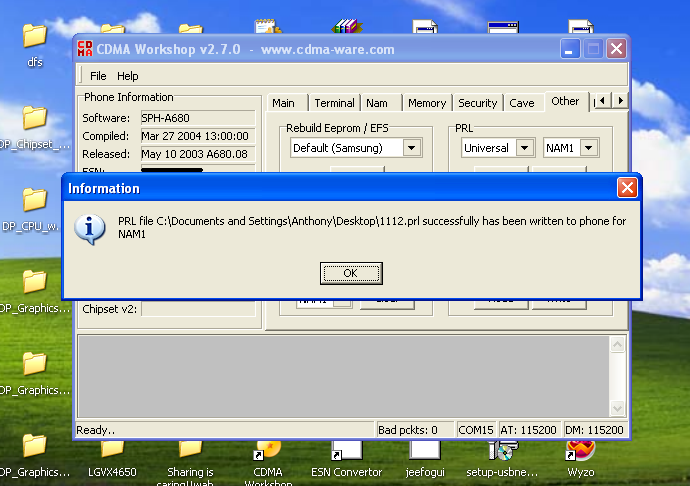Select the DP_Chipset folder icon
The width and height of the screenshot is (690, 486).
[34, 118]
